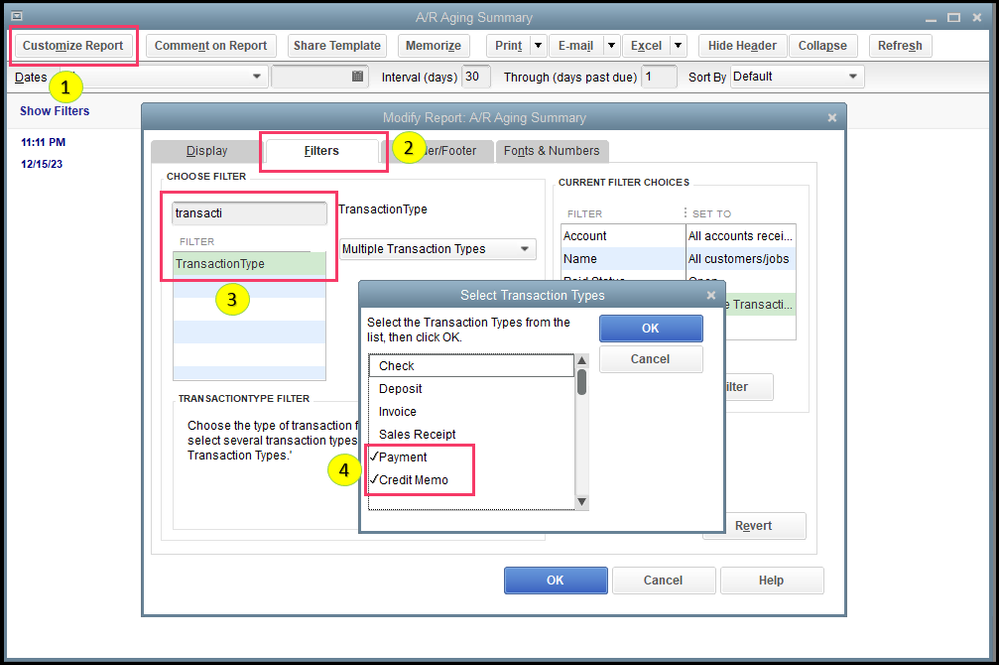Screen dimensions: 999x665
Task: Click the Memorize button
Action: pos(433,46)
